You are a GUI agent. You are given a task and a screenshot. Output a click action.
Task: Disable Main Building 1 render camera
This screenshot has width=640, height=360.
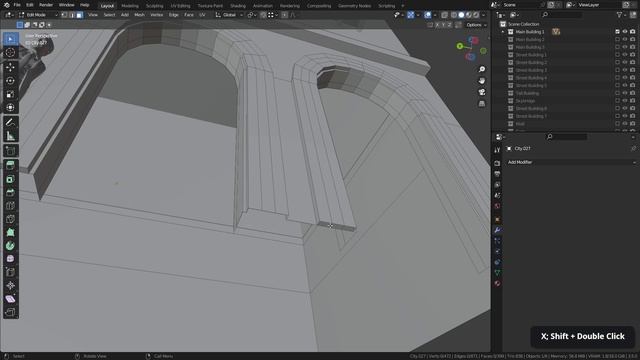pyautogui.click(x=633, y=32)
